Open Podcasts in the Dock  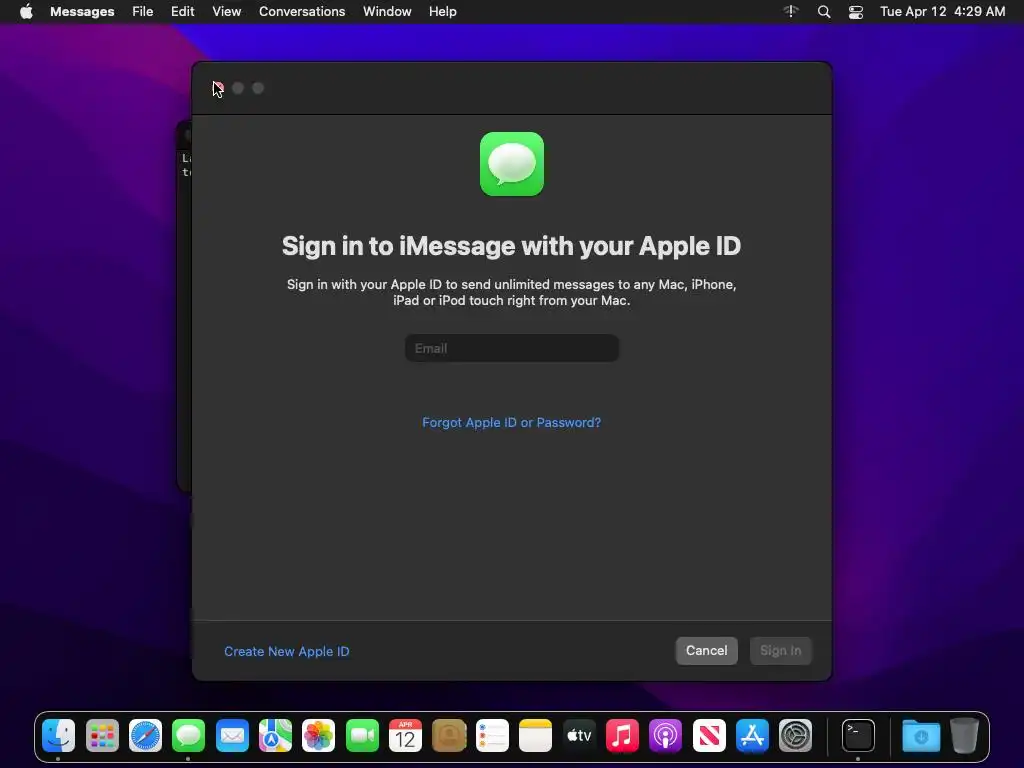click(x=665, y=736)
